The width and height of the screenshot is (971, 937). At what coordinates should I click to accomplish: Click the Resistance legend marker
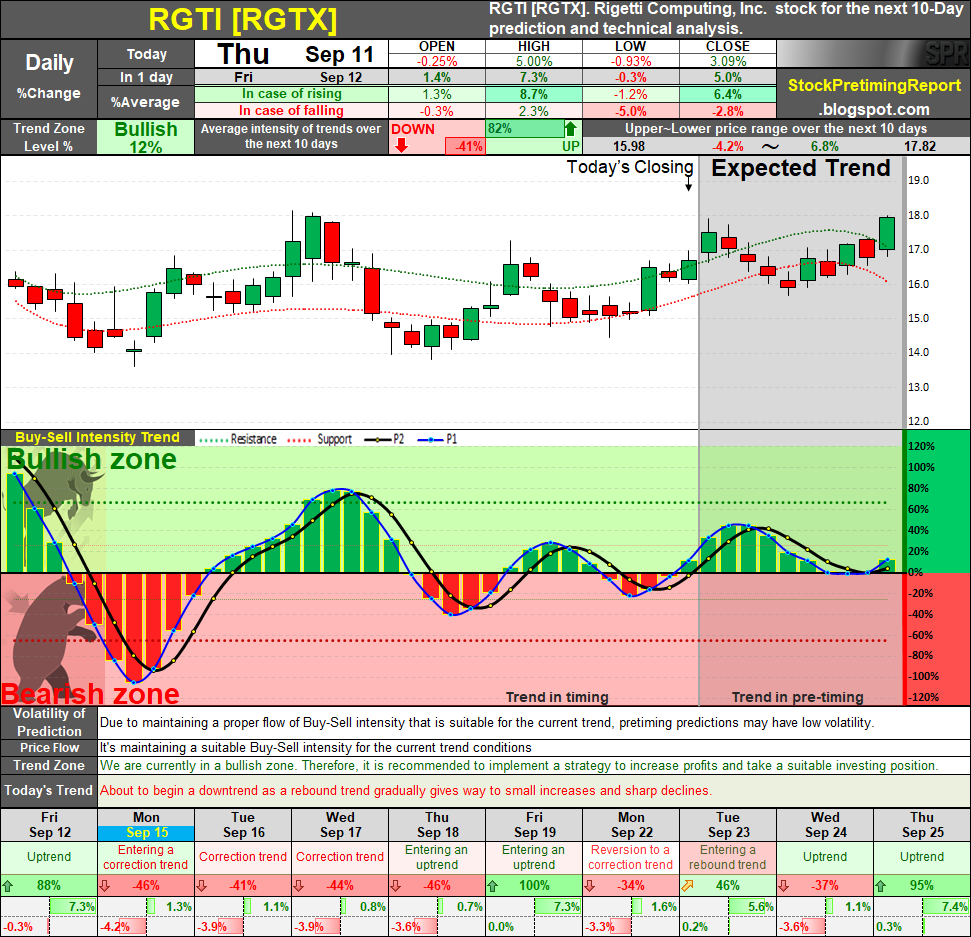click(212, 440)
